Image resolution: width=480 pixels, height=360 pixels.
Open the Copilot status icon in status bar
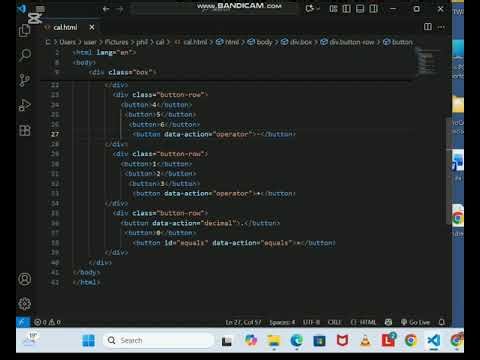[x=388, y=322]
